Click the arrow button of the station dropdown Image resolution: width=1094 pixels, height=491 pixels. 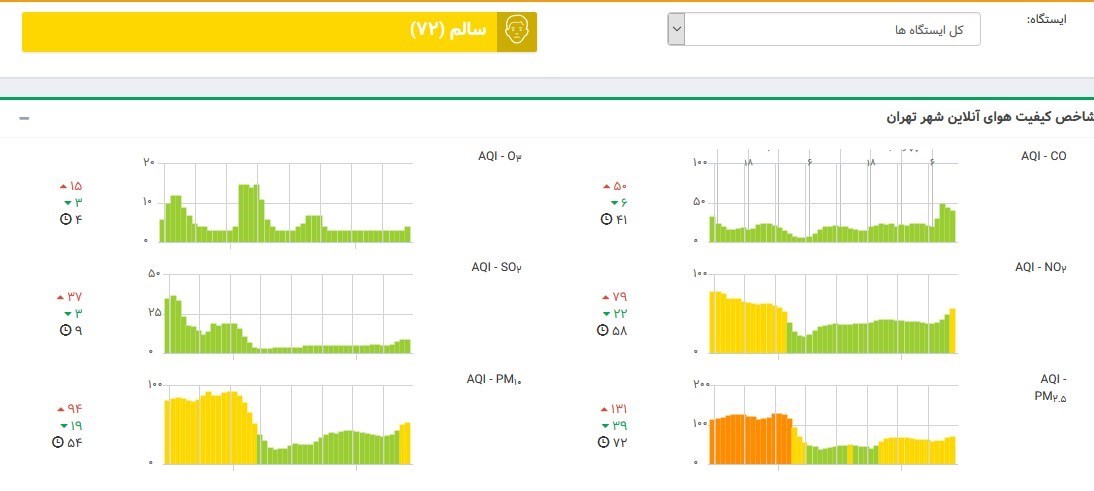click(677, 30)
